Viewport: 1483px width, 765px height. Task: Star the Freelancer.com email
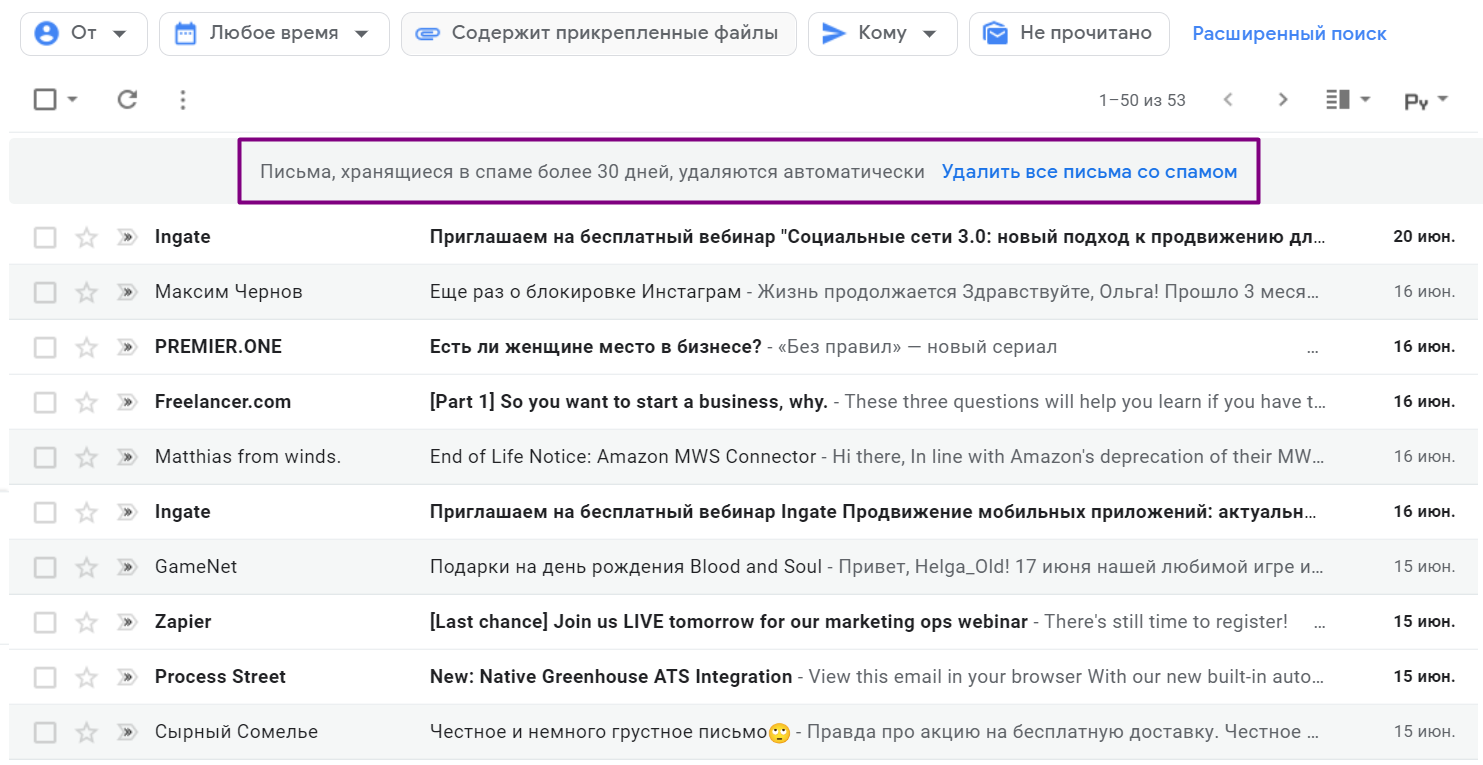tap(87, 402)
